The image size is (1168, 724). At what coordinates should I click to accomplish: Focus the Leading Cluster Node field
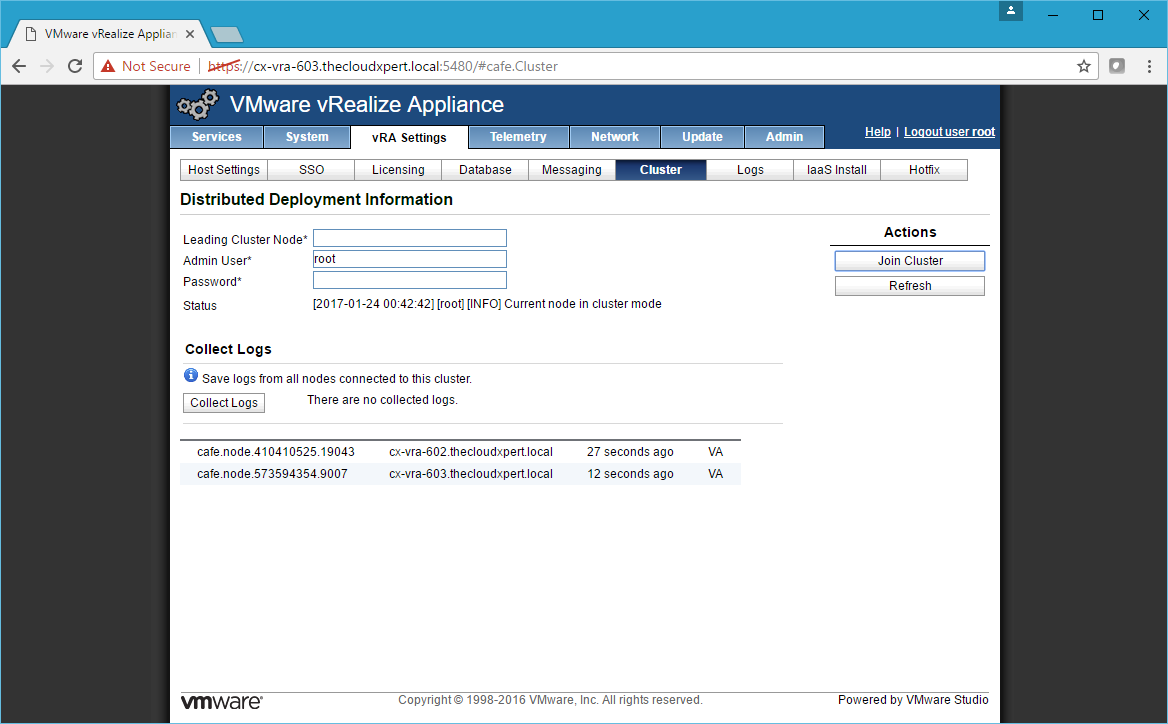[x=409, y=238]
